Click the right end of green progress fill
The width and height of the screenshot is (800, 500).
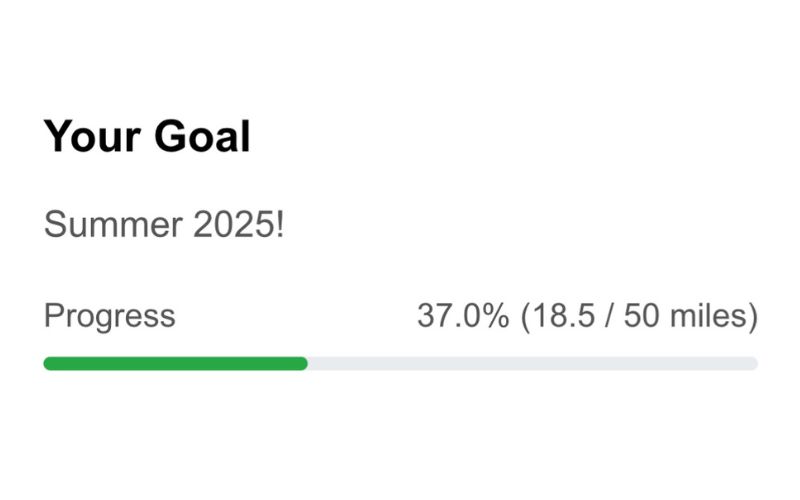click(x=303, y=363)
